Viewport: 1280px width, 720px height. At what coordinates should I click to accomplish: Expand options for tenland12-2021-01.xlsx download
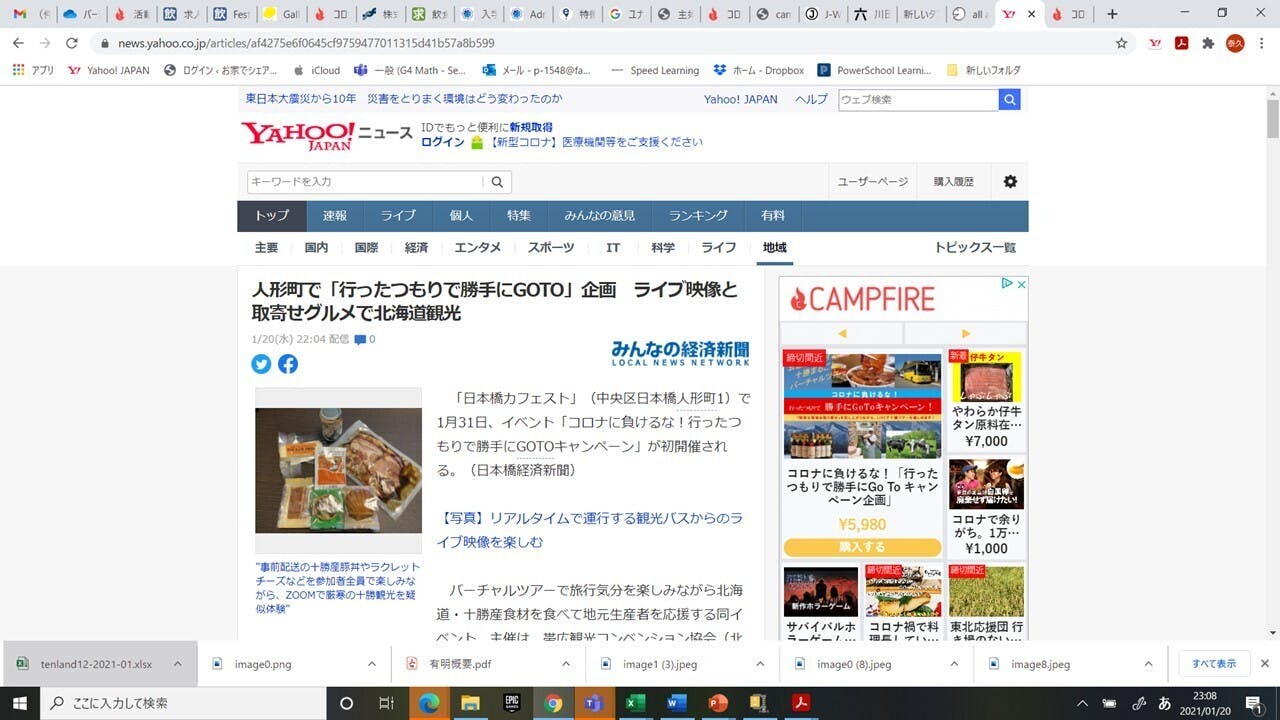pos(177,664)
